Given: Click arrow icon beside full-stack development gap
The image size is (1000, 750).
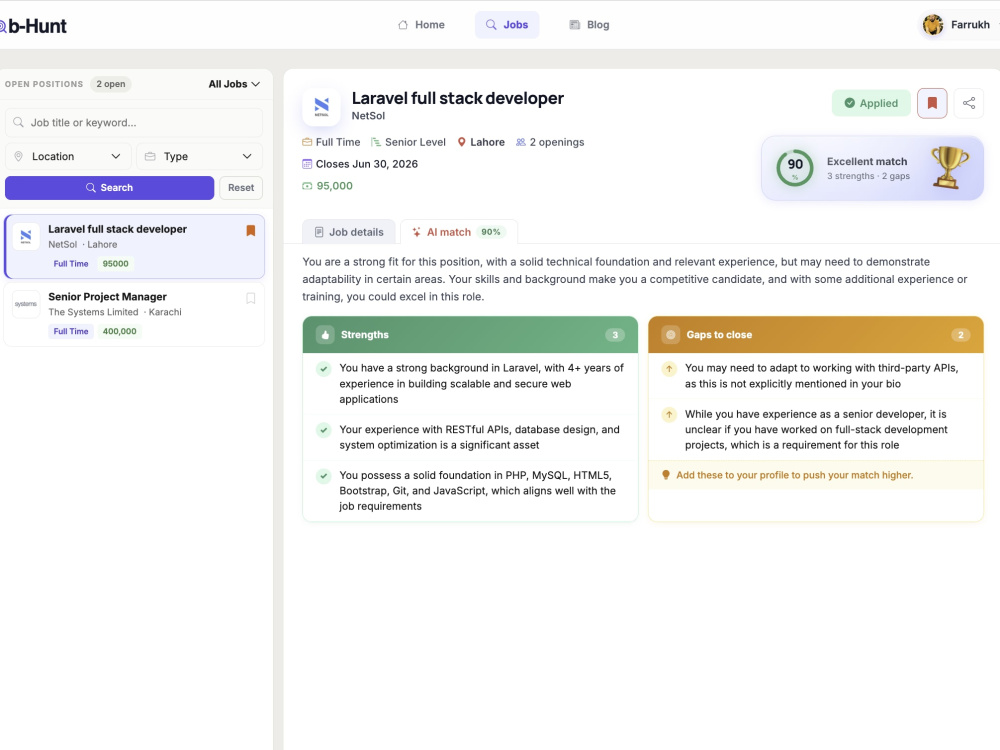Looking at the screenshot, I should tap(669, 415).
